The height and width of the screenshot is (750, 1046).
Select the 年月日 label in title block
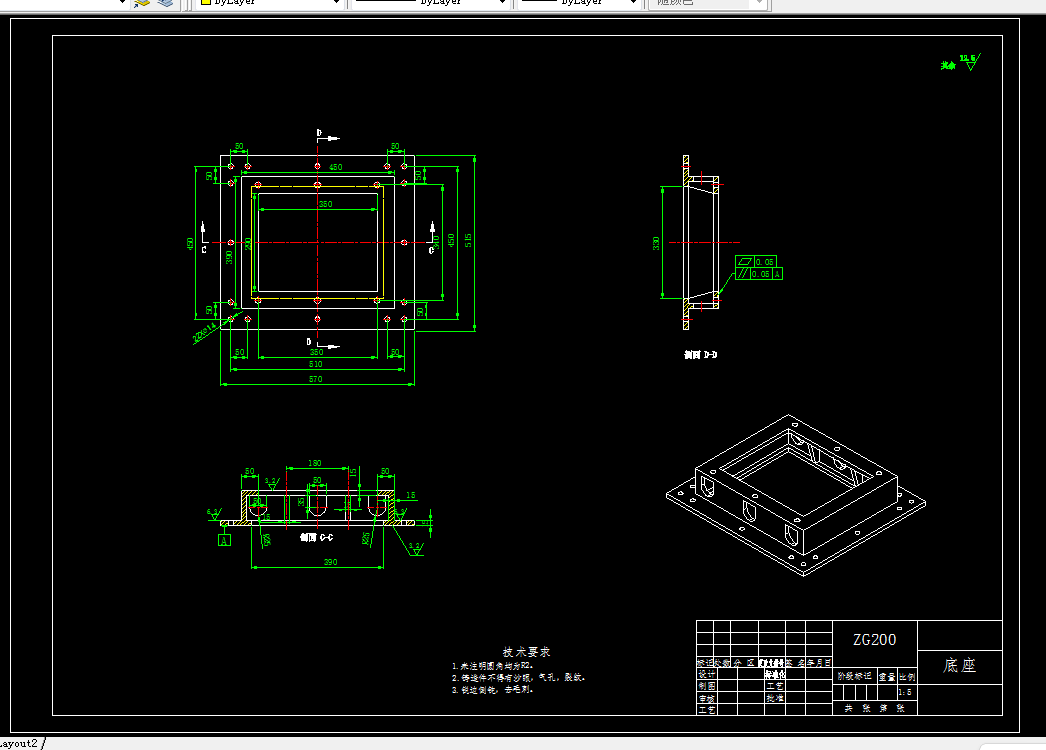(819, 663)
